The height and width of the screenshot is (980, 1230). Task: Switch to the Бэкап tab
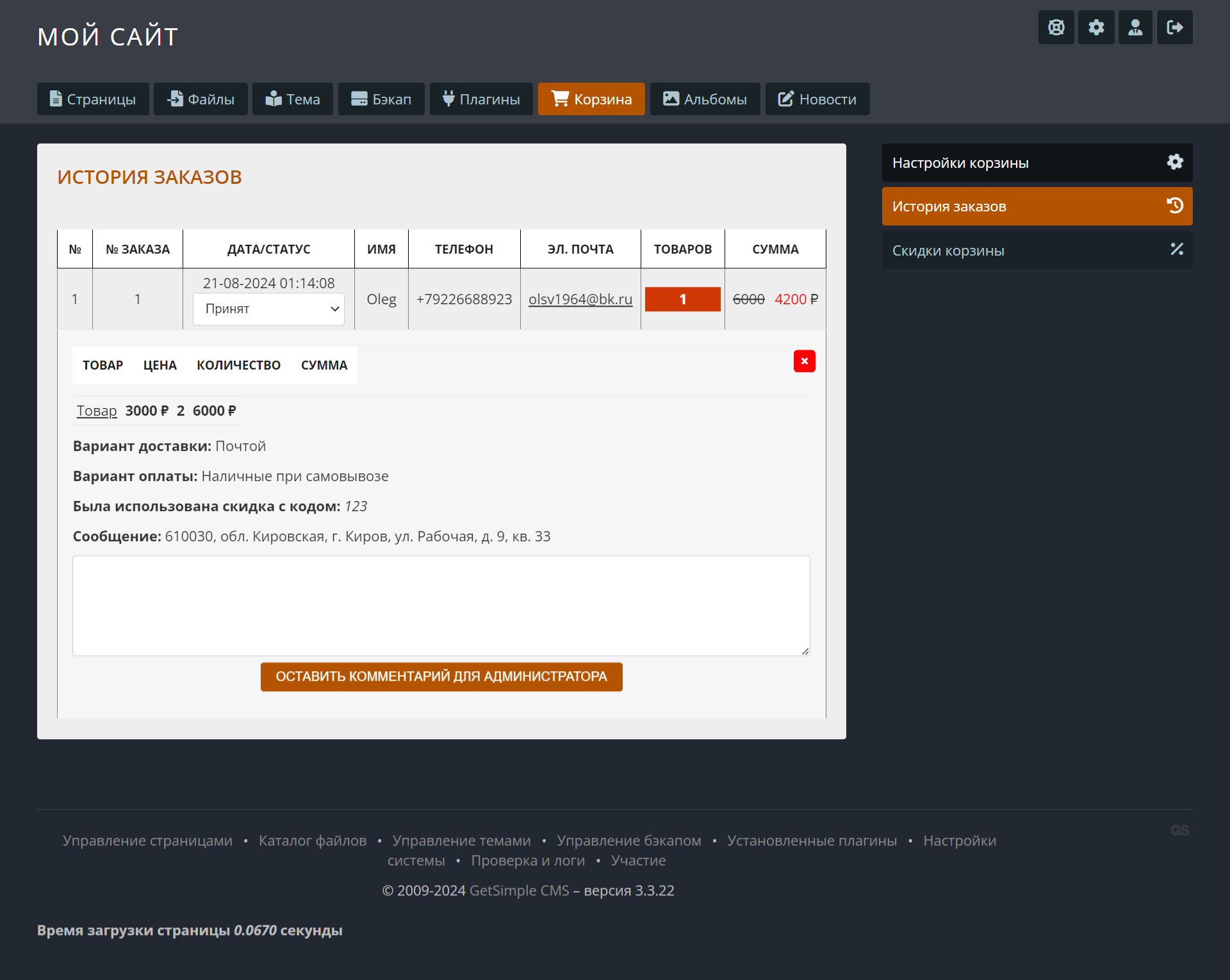point(381,99)
